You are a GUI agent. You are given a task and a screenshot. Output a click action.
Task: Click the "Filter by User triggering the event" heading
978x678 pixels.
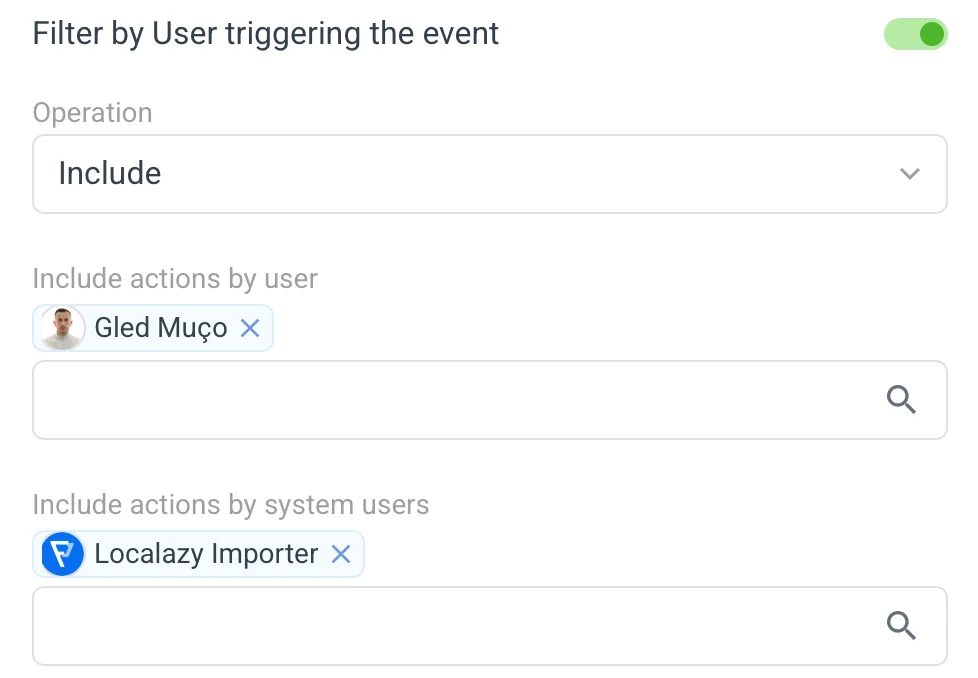266,34
